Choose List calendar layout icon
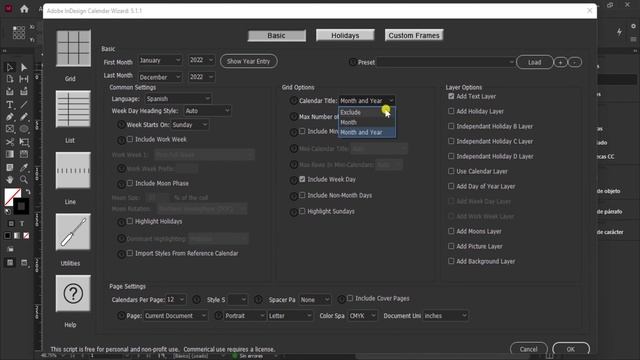 point(73,109)
